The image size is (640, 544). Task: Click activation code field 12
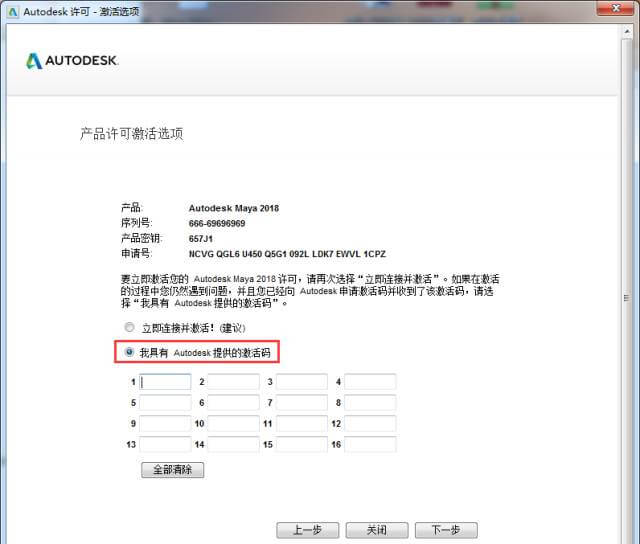tap(370, 423)
